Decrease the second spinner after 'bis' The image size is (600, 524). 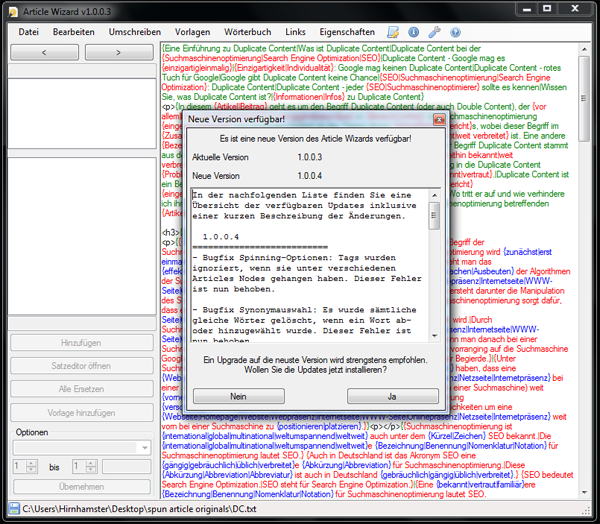pyautogui.click(x=91, y=470)
